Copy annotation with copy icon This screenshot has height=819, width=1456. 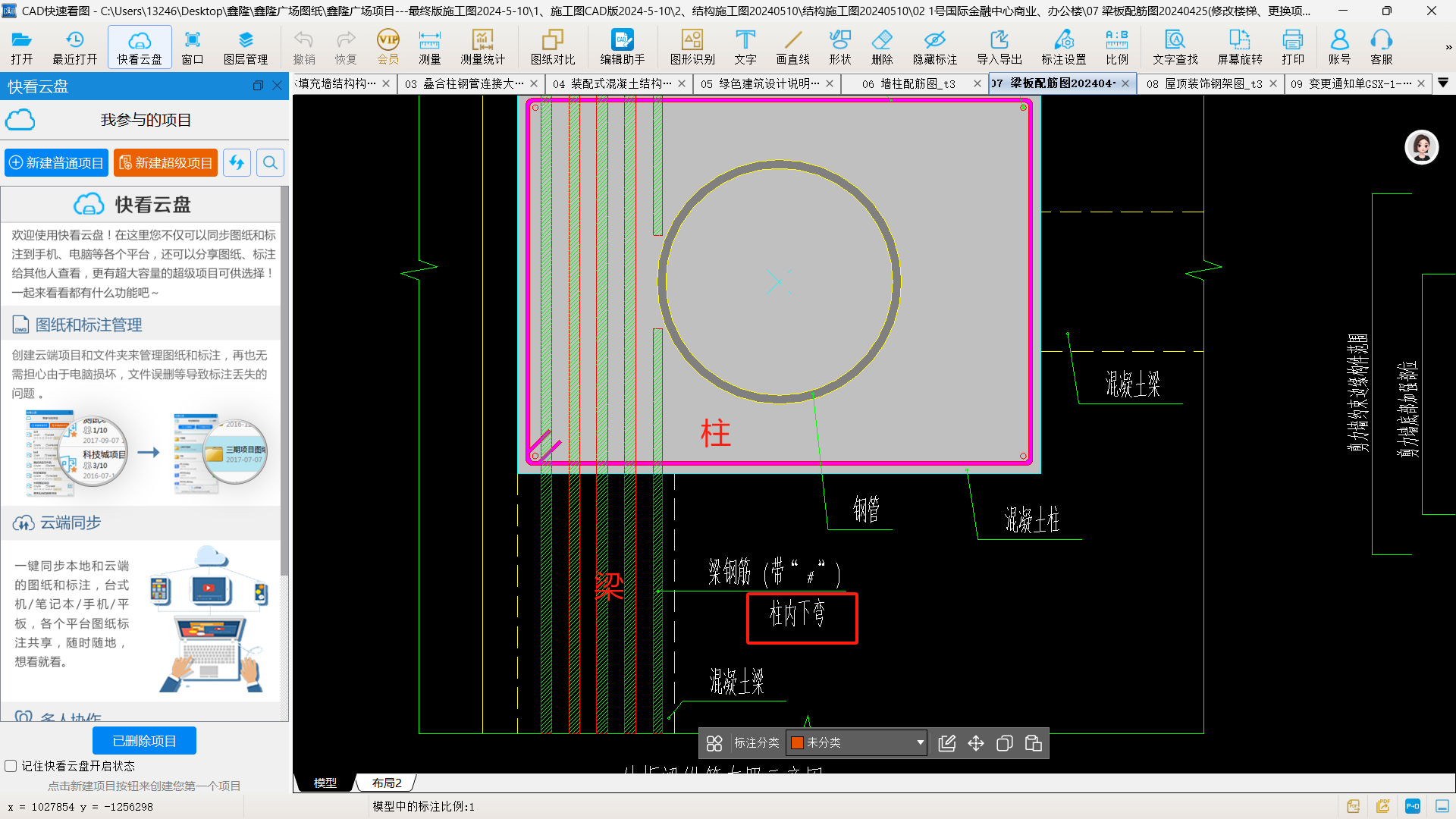coord(1005,743)
